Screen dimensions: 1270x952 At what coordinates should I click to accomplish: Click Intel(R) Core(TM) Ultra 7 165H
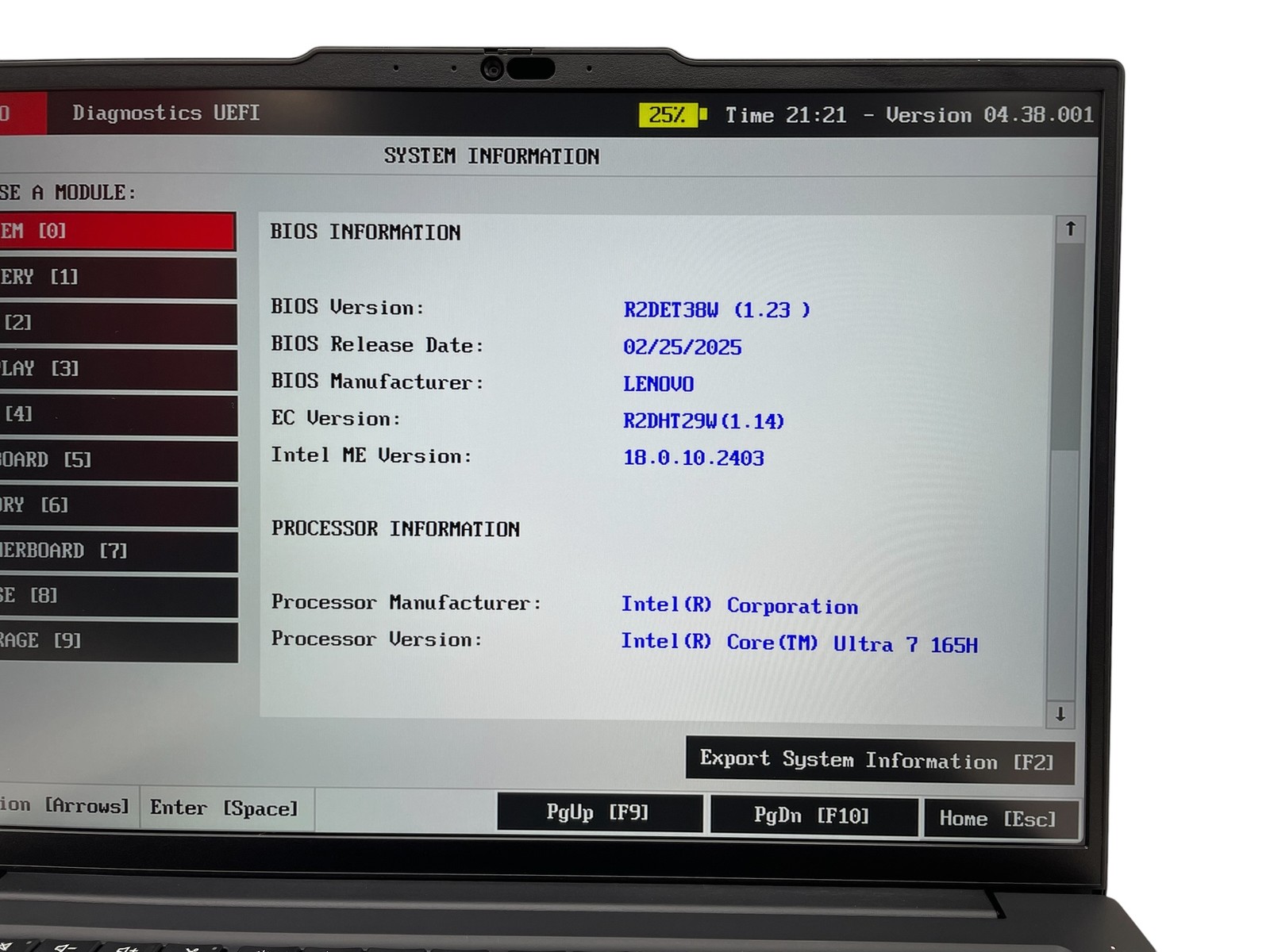(x=799, y=643)
